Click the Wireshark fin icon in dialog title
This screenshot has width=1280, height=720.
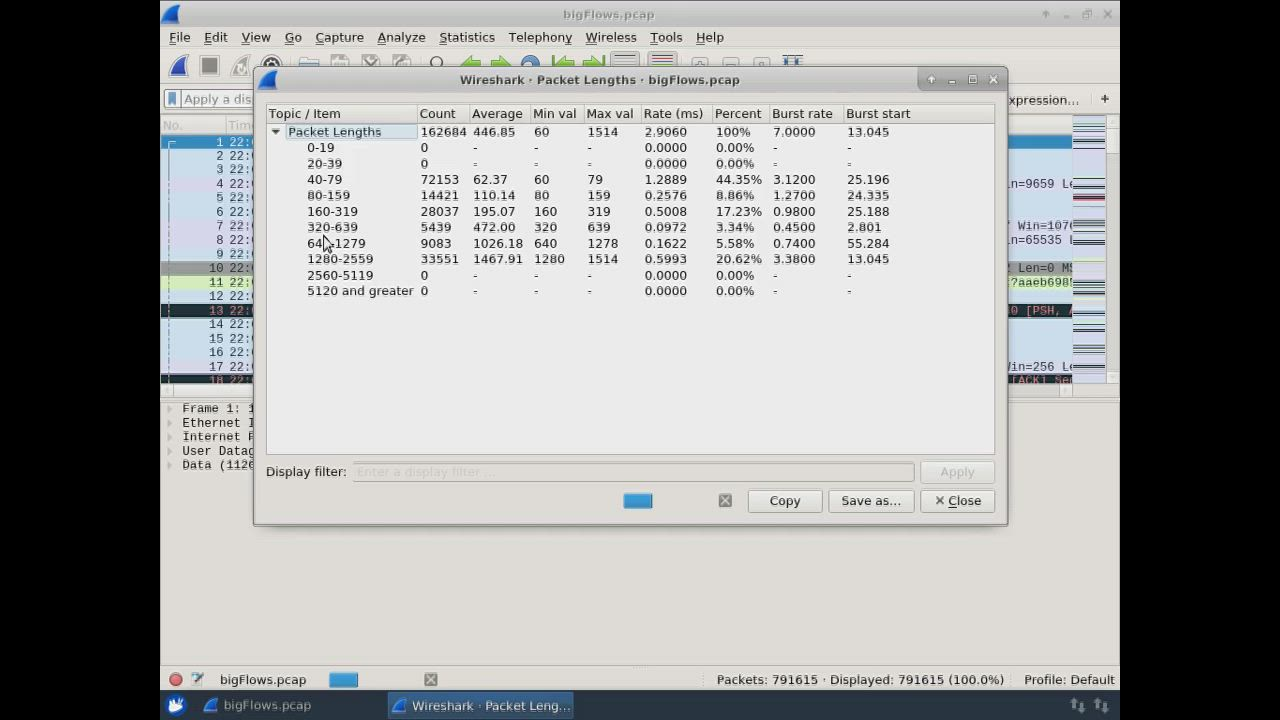268,80
